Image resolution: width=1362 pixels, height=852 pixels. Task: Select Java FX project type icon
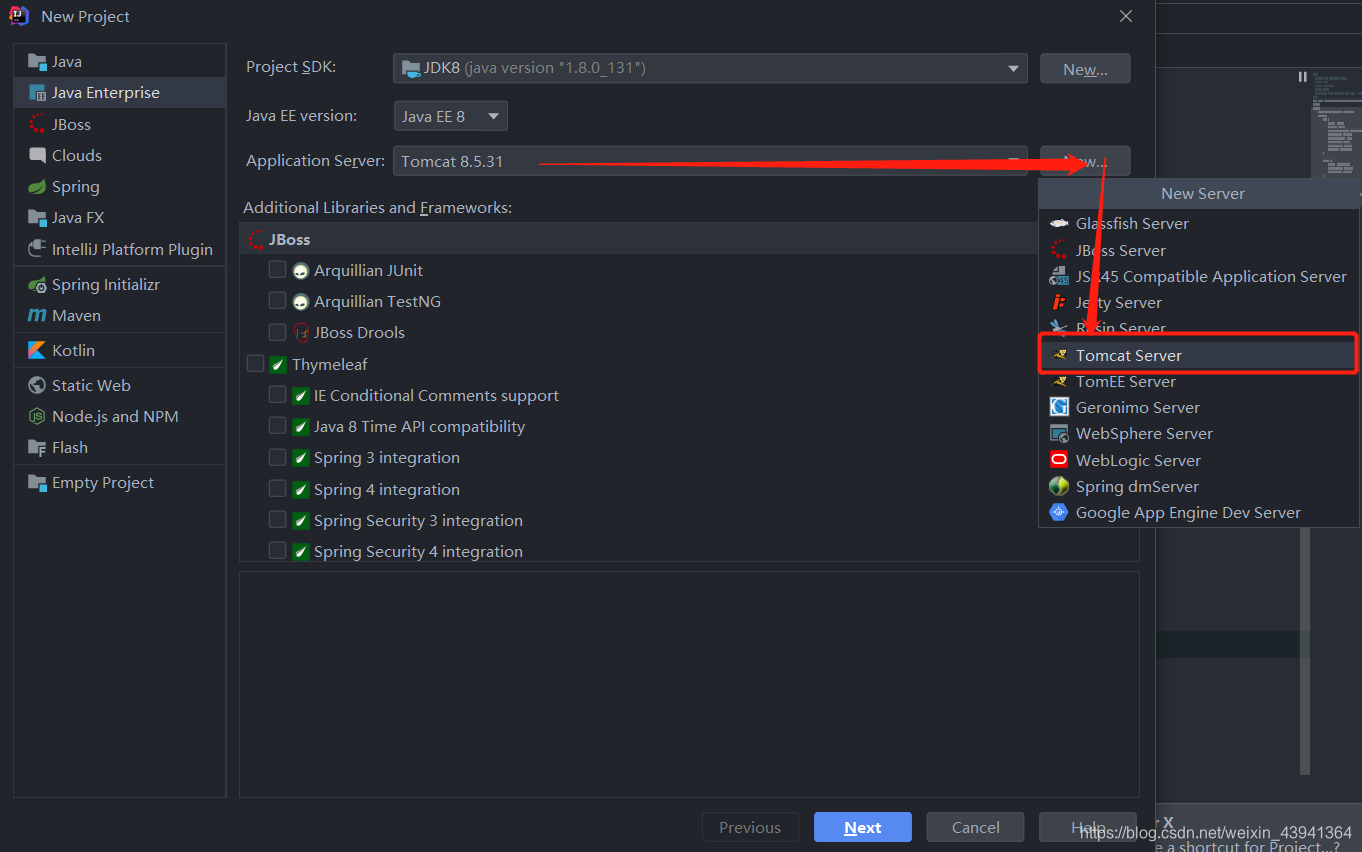point(37,218)
